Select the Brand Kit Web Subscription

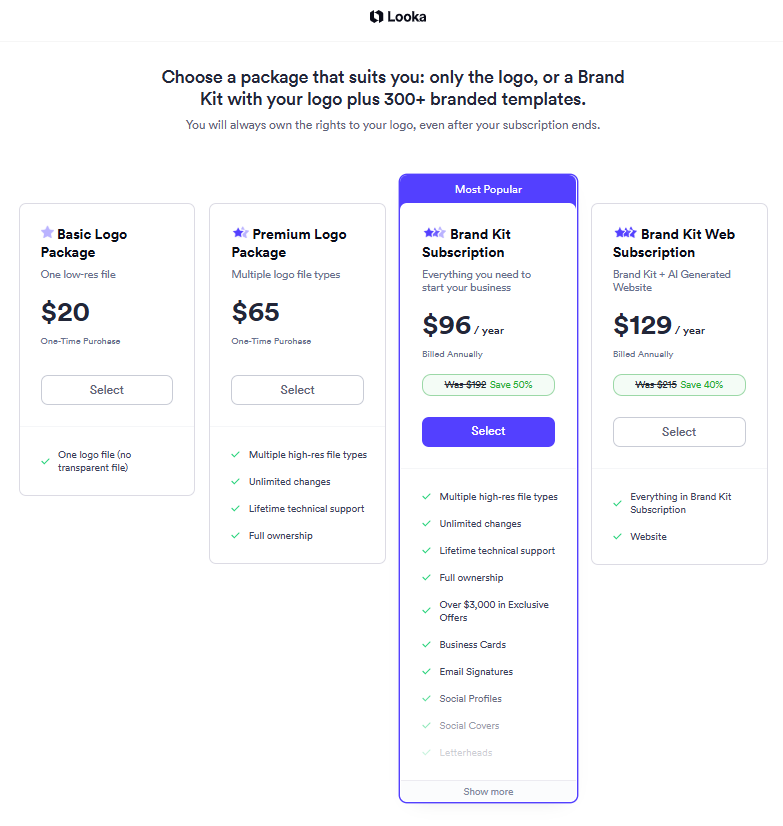pos(679,432)
